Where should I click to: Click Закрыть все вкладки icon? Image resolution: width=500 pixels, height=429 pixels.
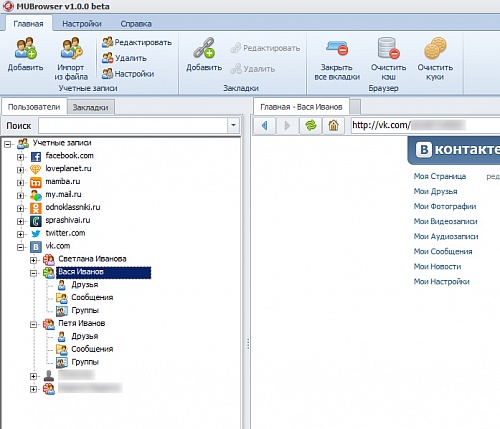pyautogui.click(x=337, y=48)
